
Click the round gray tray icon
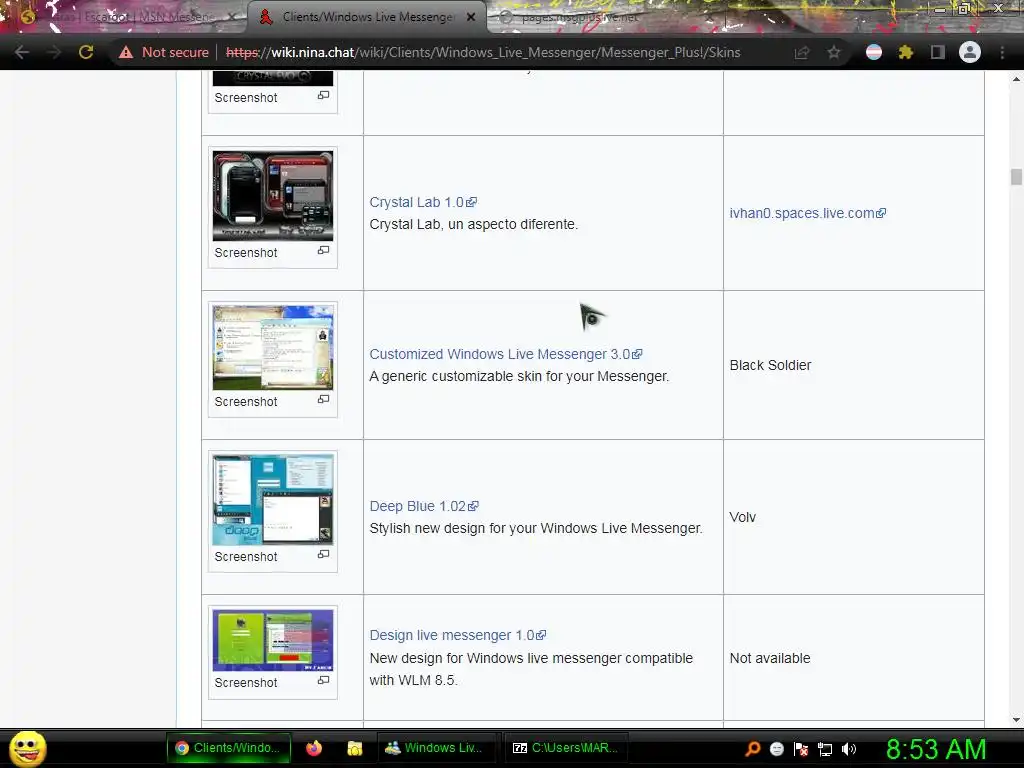click(x=776, y=749)
